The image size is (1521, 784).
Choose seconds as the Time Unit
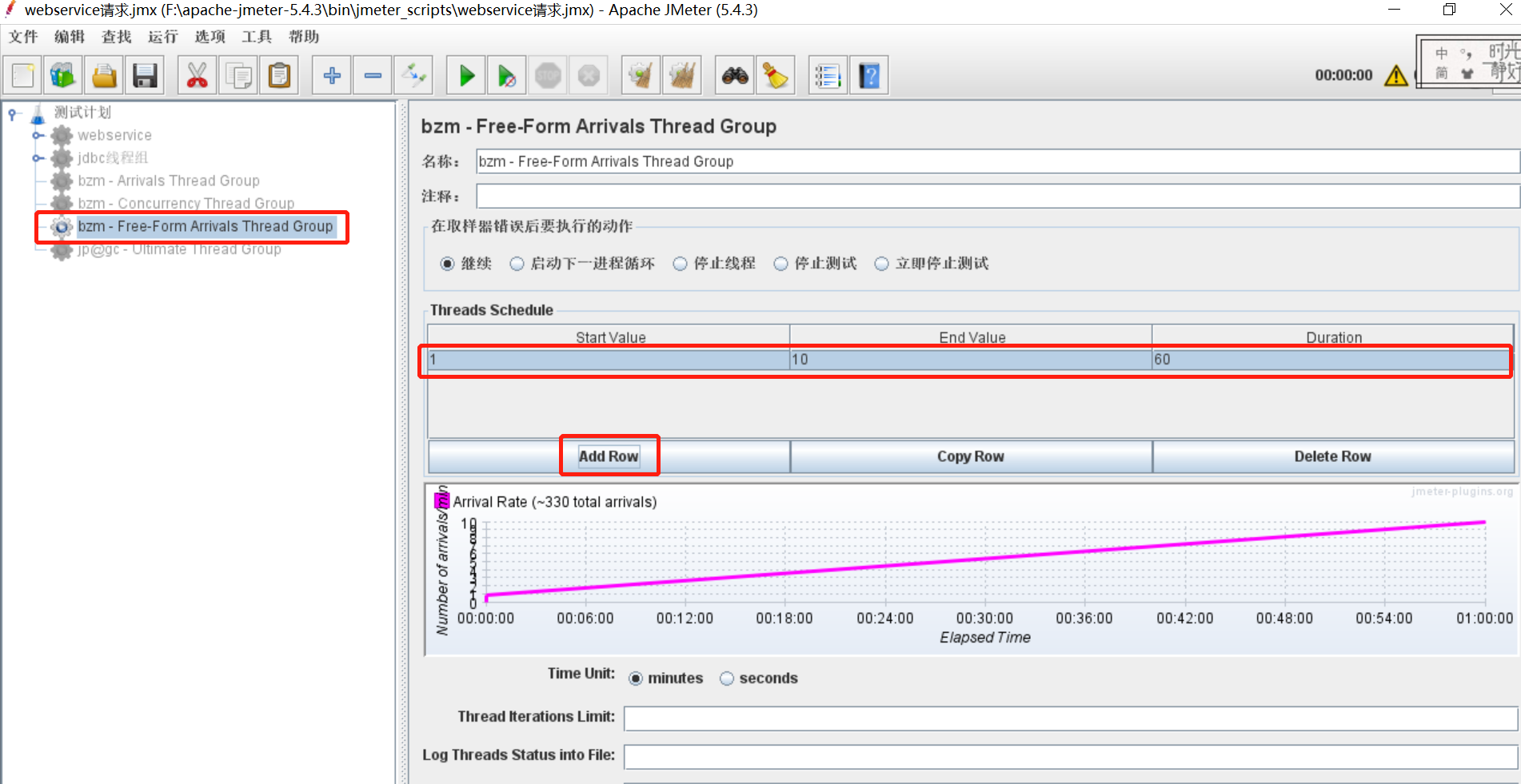[727, 679]
